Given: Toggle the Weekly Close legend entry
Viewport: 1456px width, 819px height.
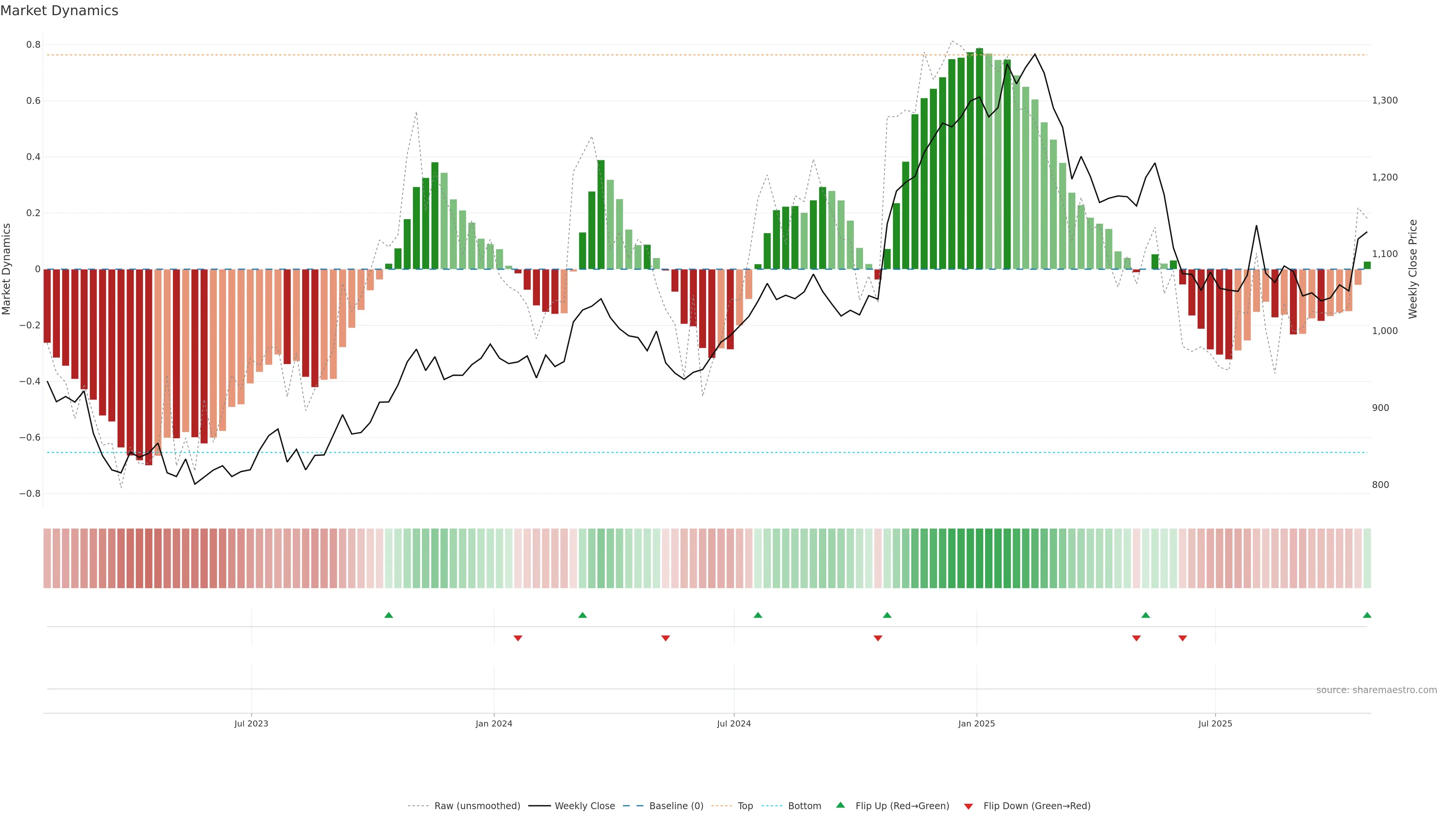Looking at the screenshot, I should click(x=584, y=806).
